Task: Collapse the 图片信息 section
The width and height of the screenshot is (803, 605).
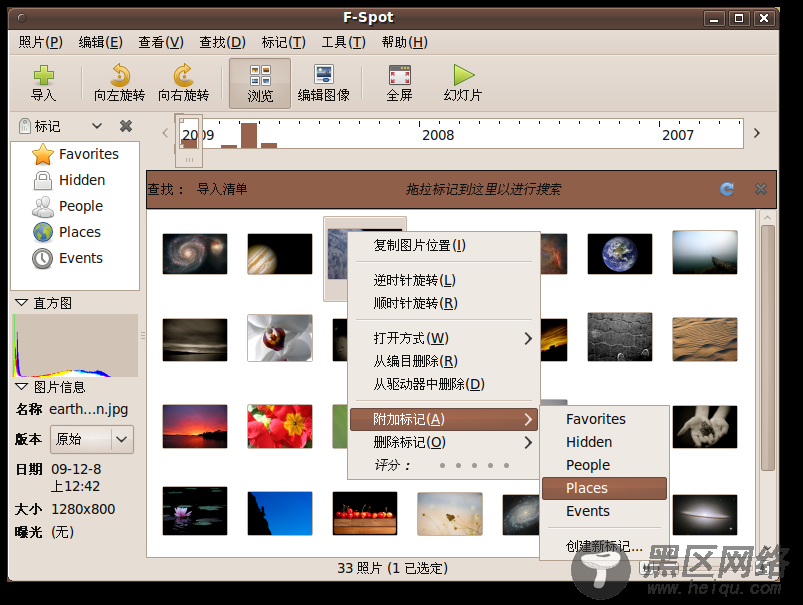Action: [21, 386]
